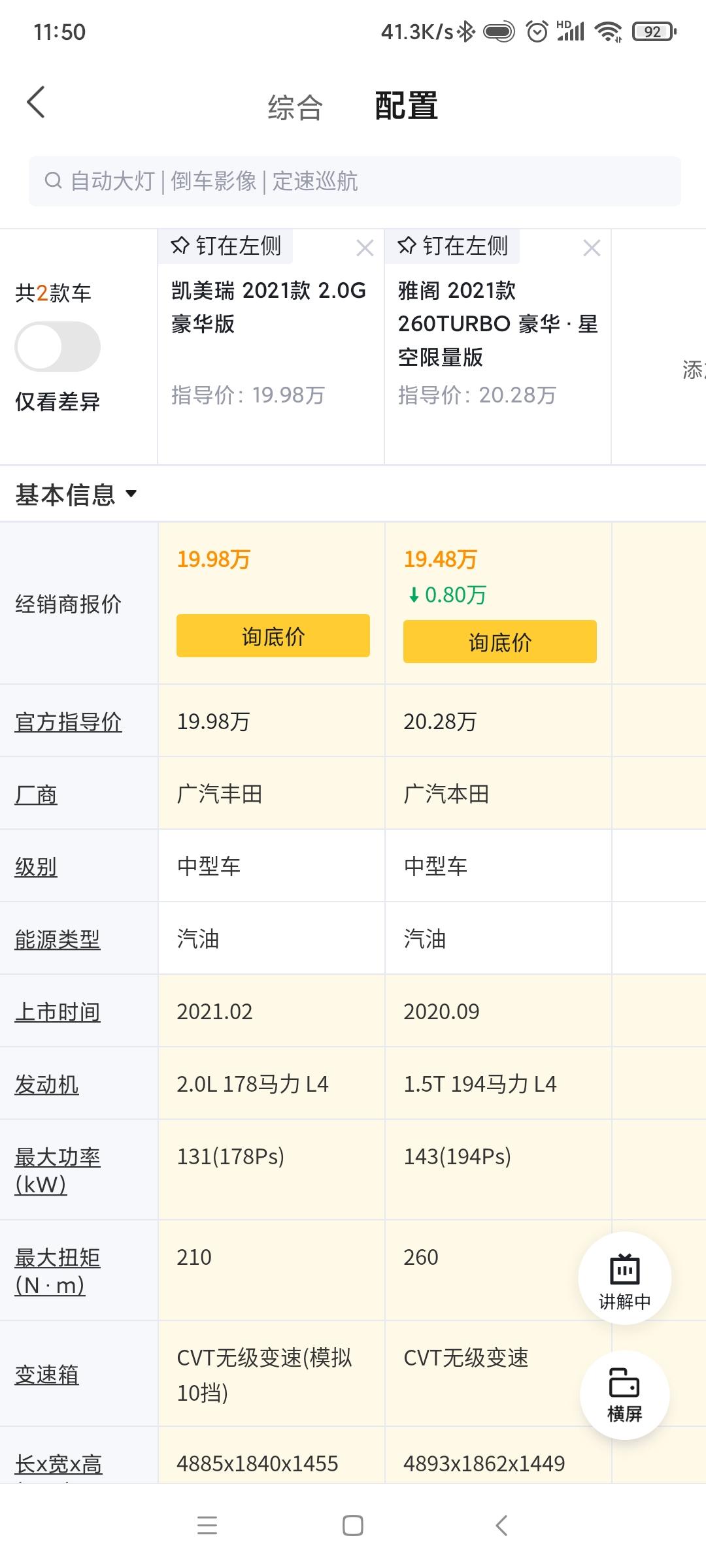Tap the Android home button
The image size is (706, 1568).
(x=353, y=1526)
